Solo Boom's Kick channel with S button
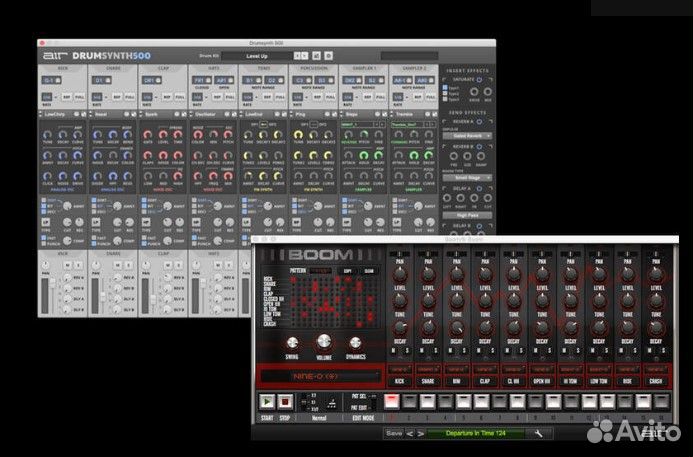This screenshot has height=457, width=693. point(407,350)
